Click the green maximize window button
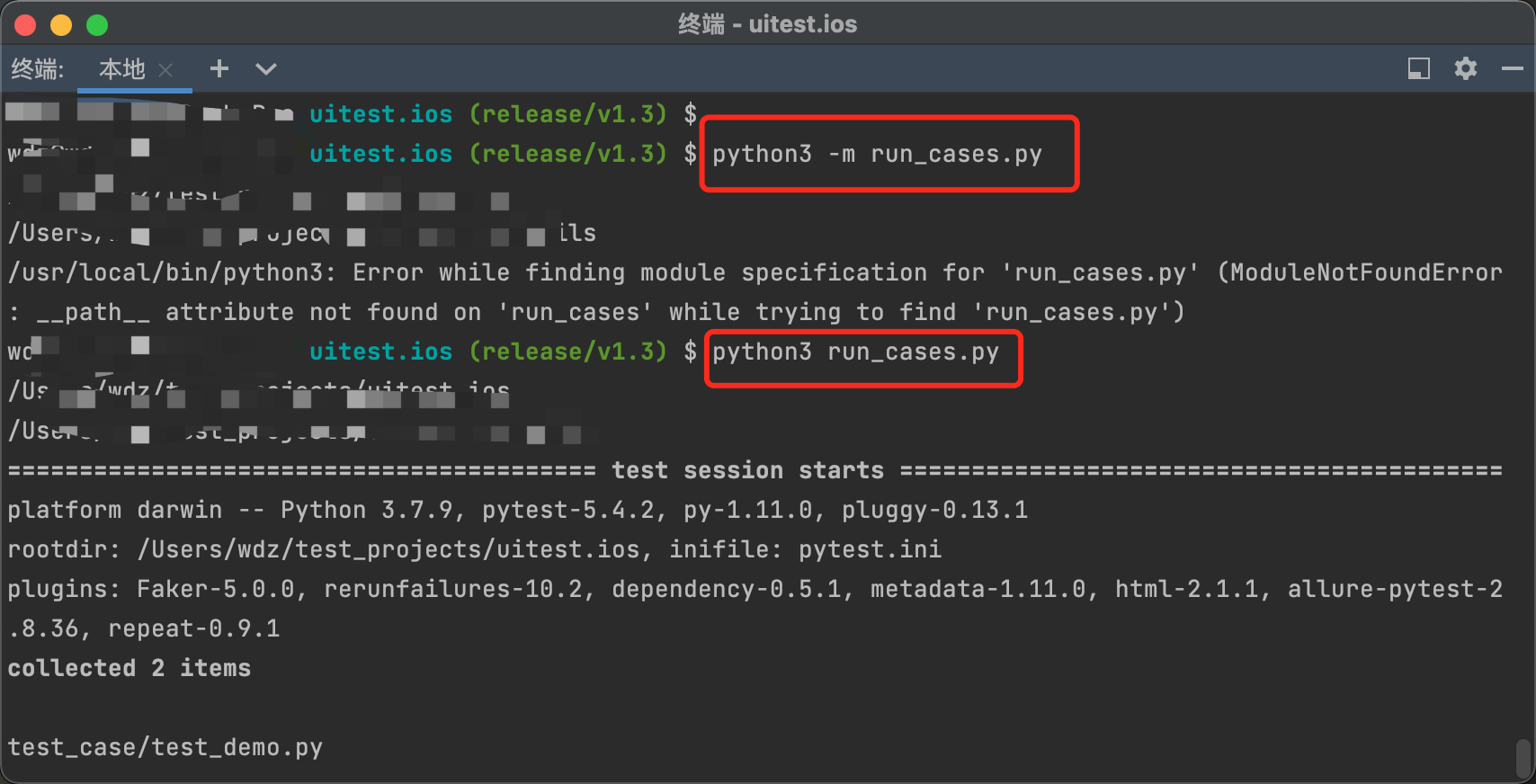Screen dimensions: 1536x784 97,25
